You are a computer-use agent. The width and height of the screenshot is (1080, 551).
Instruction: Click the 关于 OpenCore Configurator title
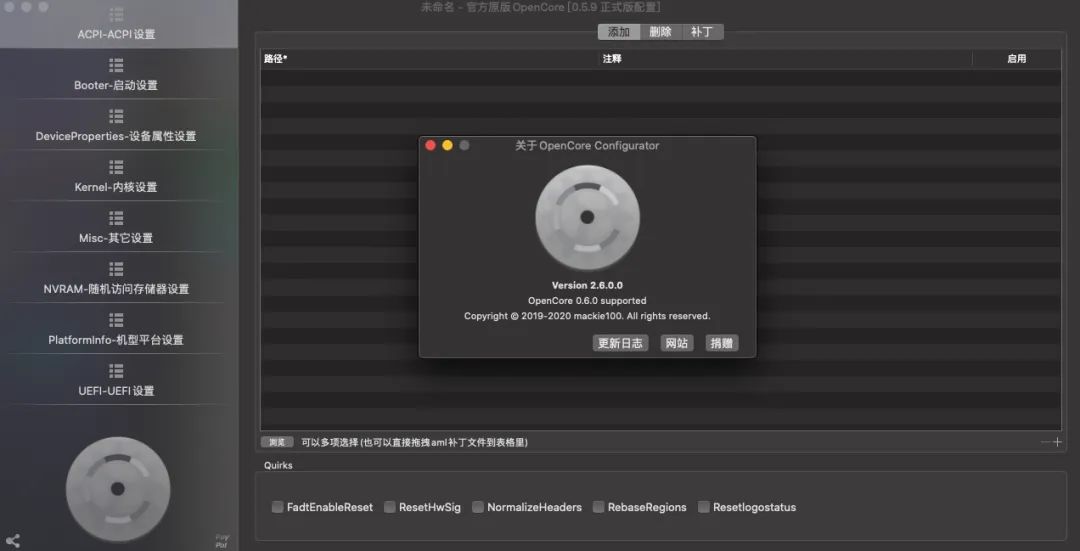click(x=587, y=145)
